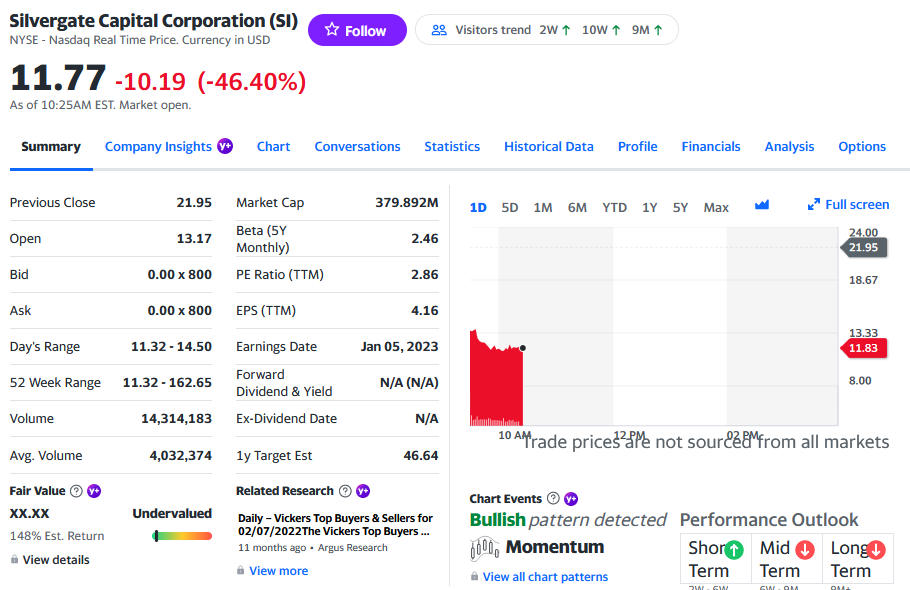Viewport: 910px width, 590px height.
Task: Open the Vickers Top Buyers & Sellers article
Action: point(335,524)
